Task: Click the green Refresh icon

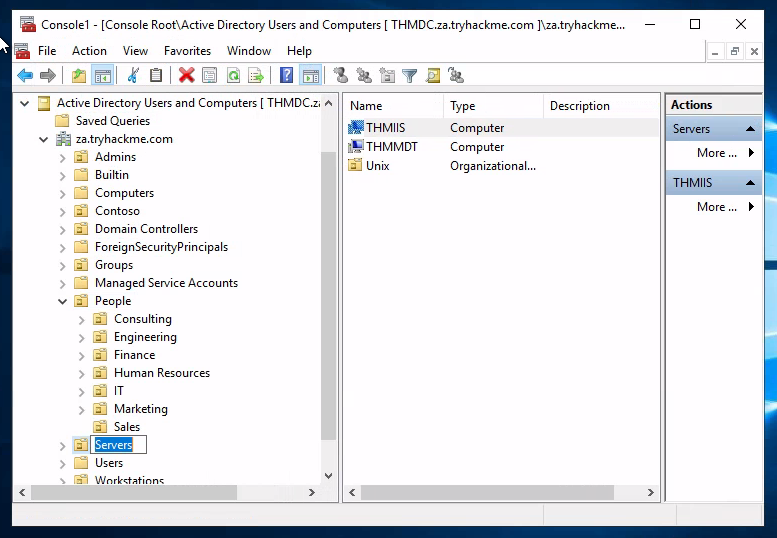Action: tap(233, 76)
